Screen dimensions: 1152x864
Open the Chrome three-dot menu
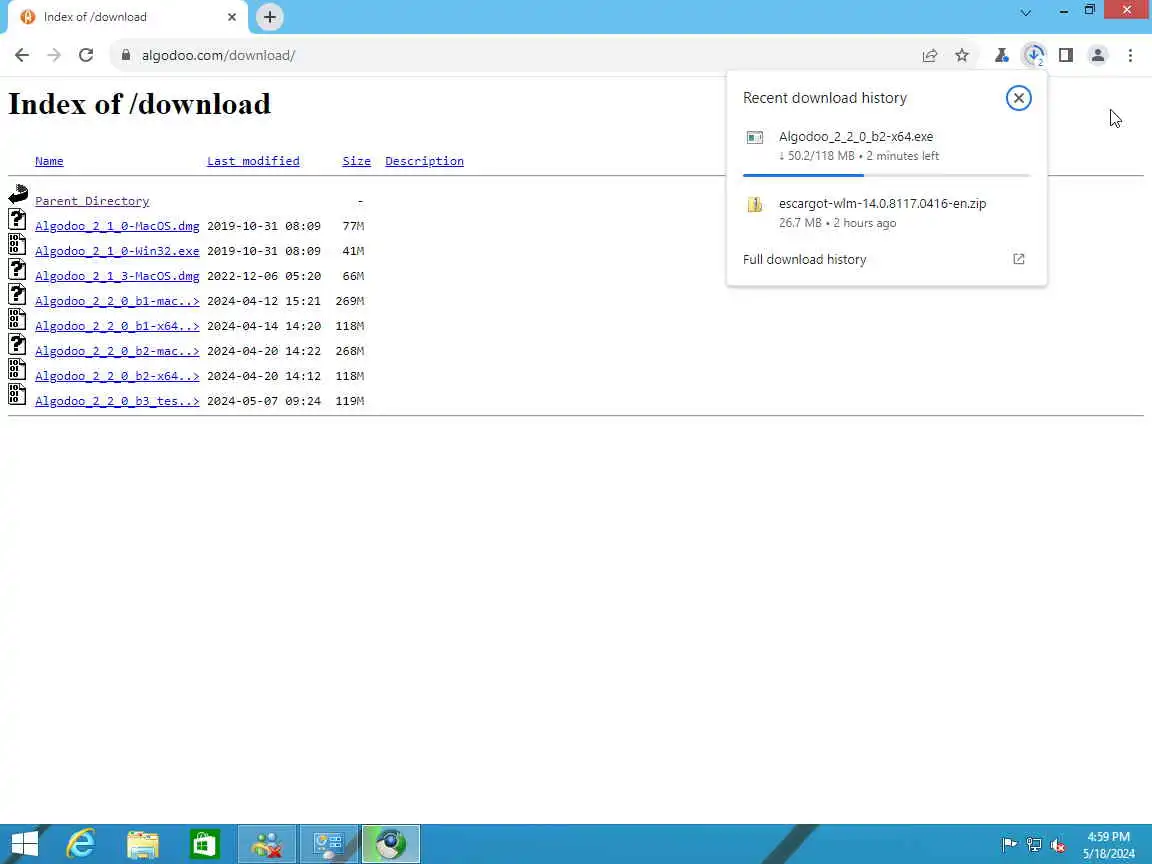tap(1130, 55)
